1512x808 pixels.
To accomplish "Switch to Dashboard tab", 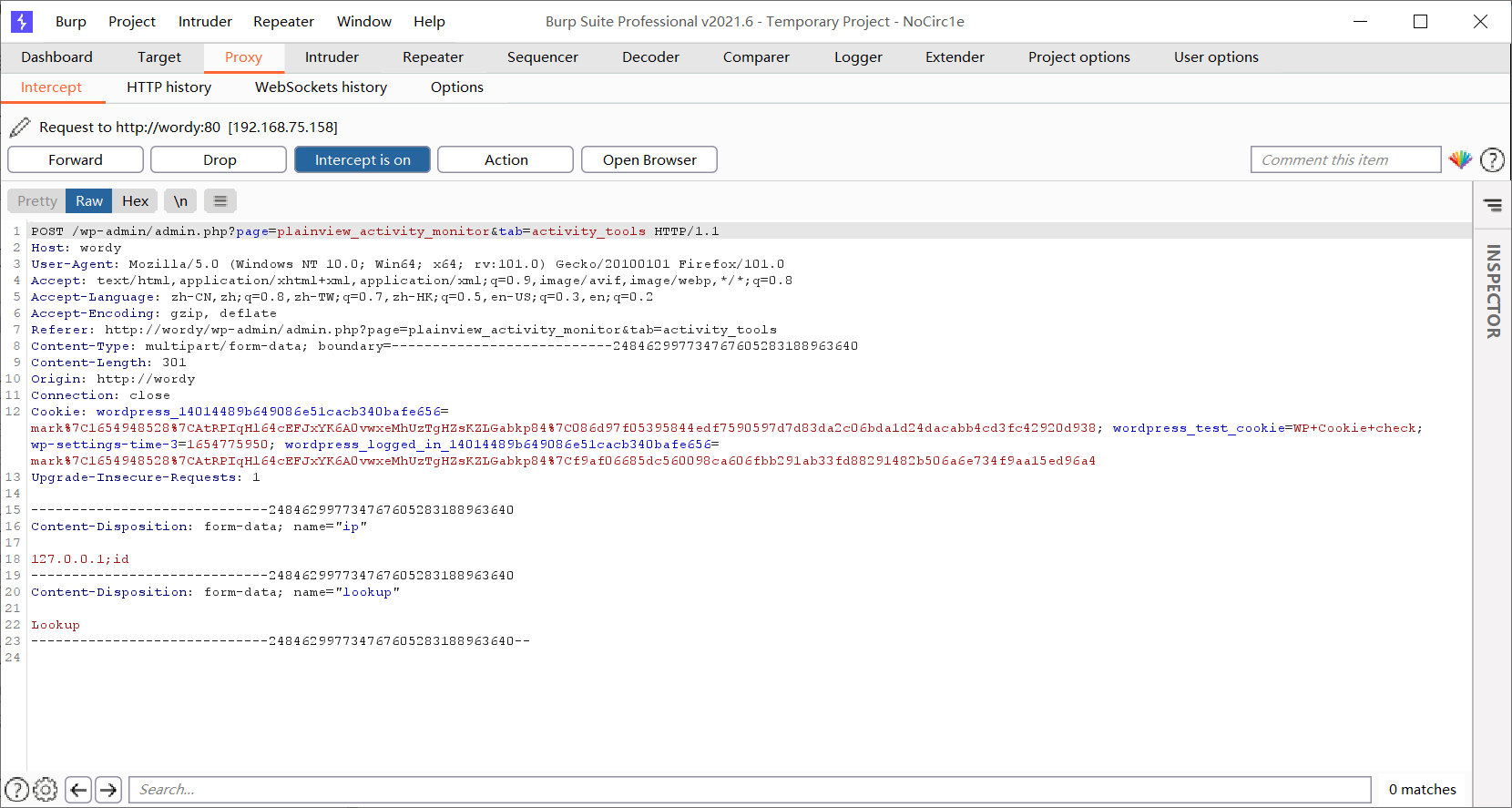I will point(56,56).
